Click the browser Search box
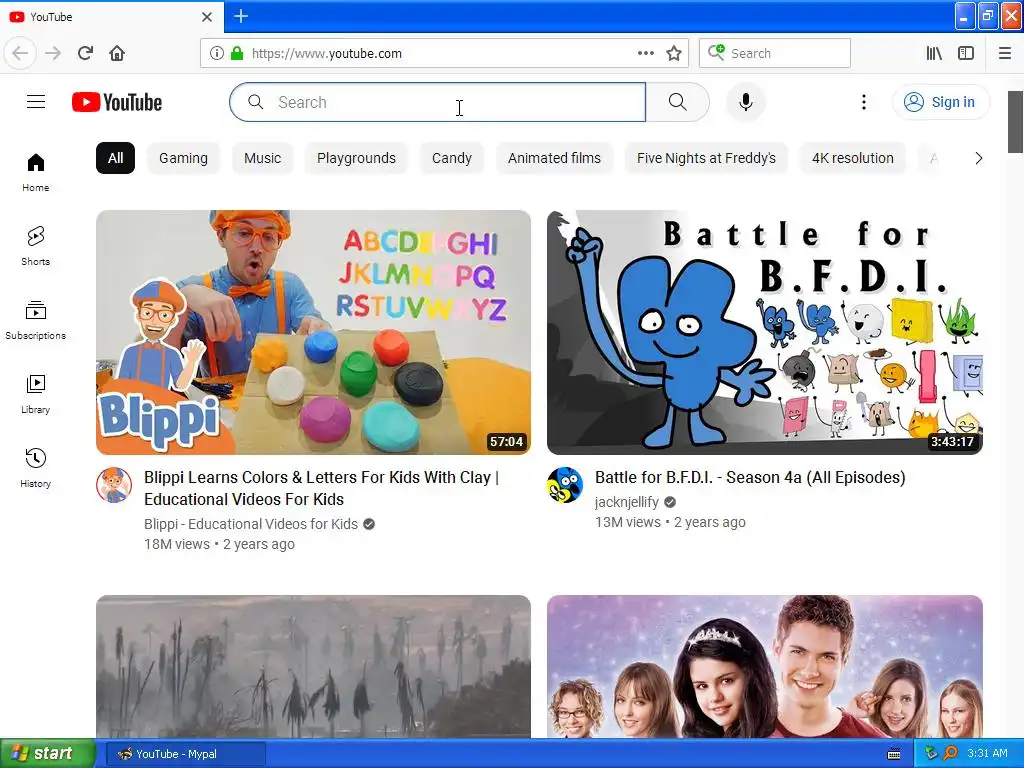1024x768 pixels. point(775,53)
